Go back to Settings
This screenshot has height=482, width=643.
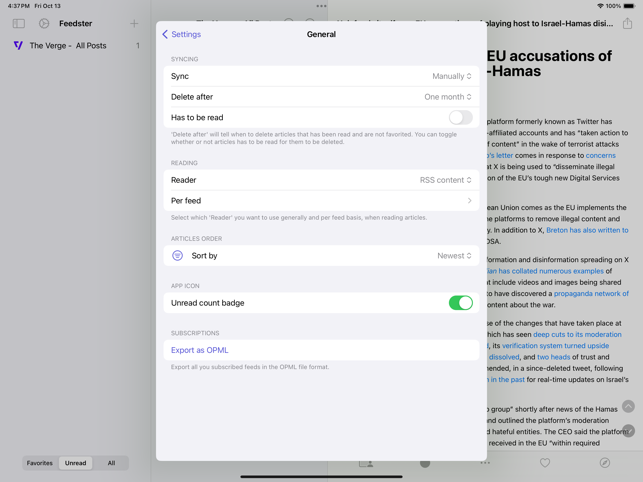coord(181,34)
